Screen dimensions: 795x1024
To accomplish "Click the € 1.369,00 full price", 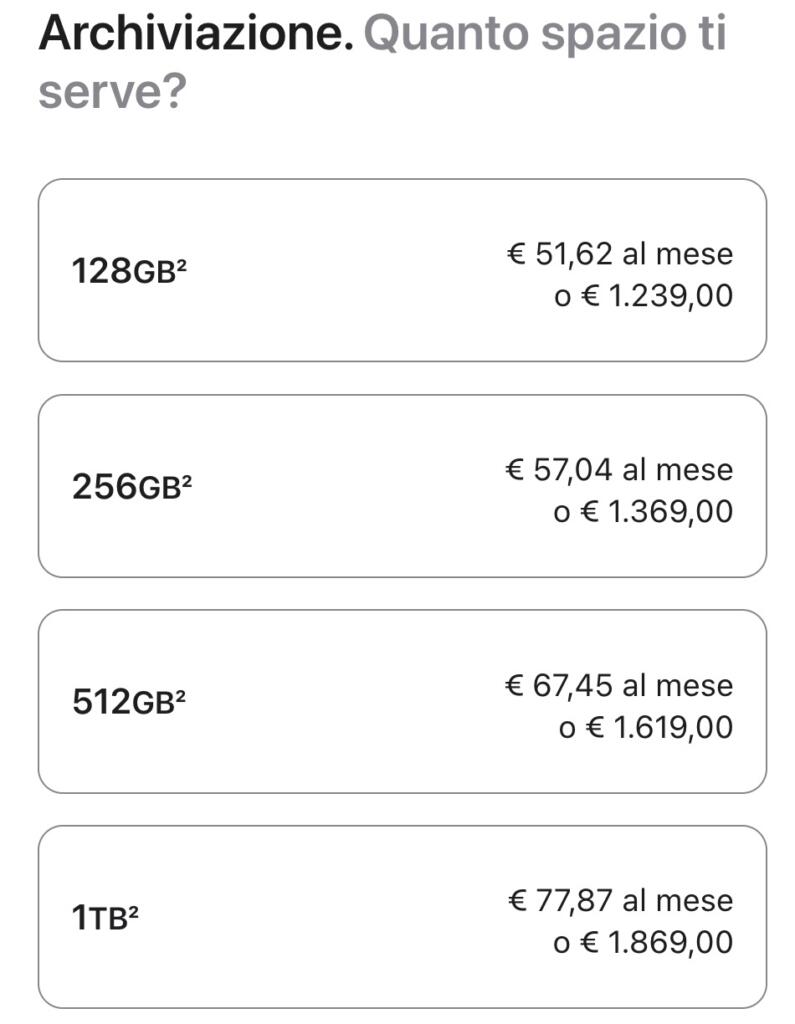I will [644, 511].
